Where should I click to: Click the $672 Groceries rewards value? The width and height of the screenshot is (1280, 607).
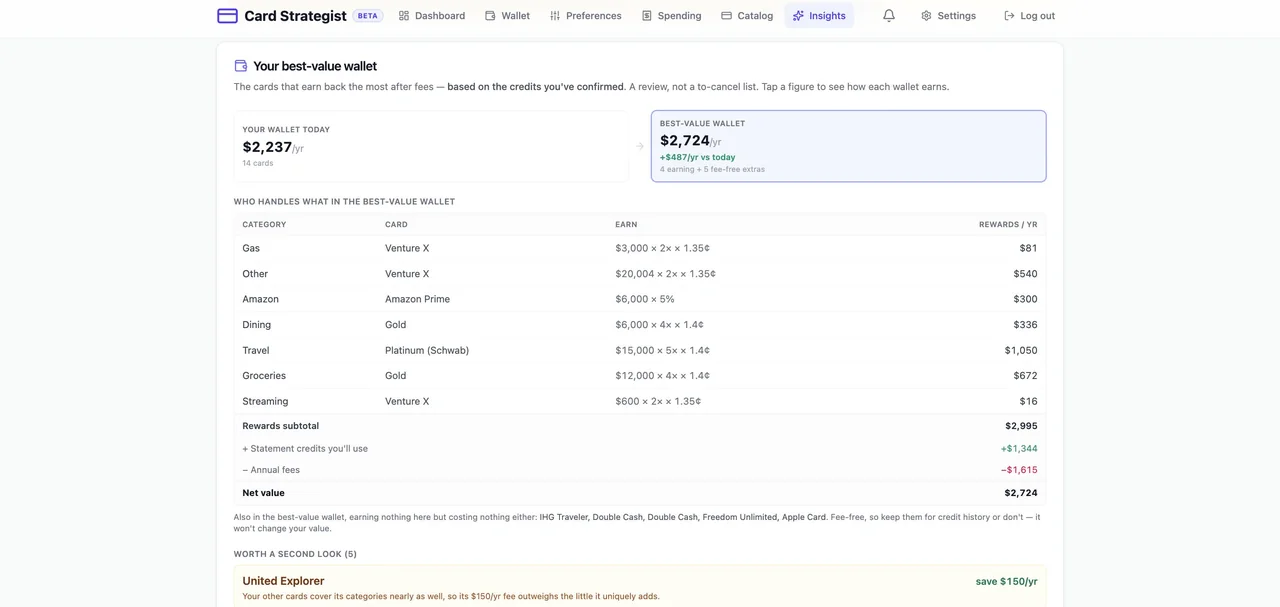coord(1025,376)
